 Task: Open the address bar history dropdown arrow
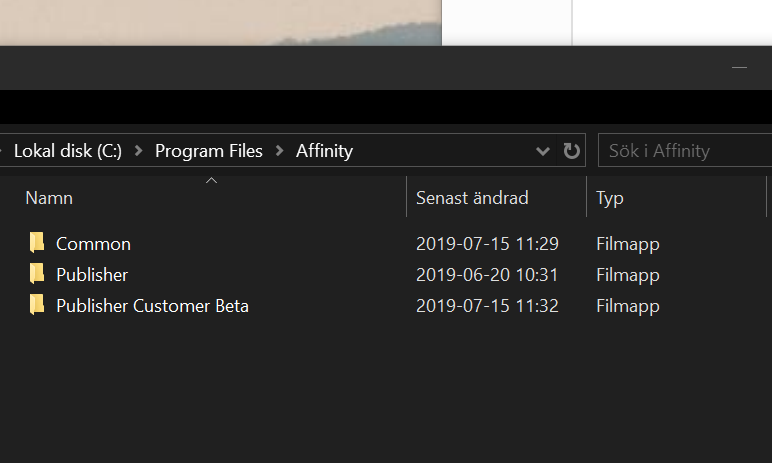(543, 151)
